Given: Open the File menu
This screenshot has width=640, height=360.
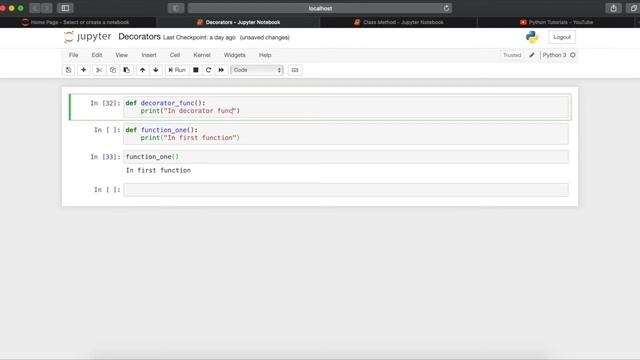Looking at the screenshot, I should coord(73,55).
